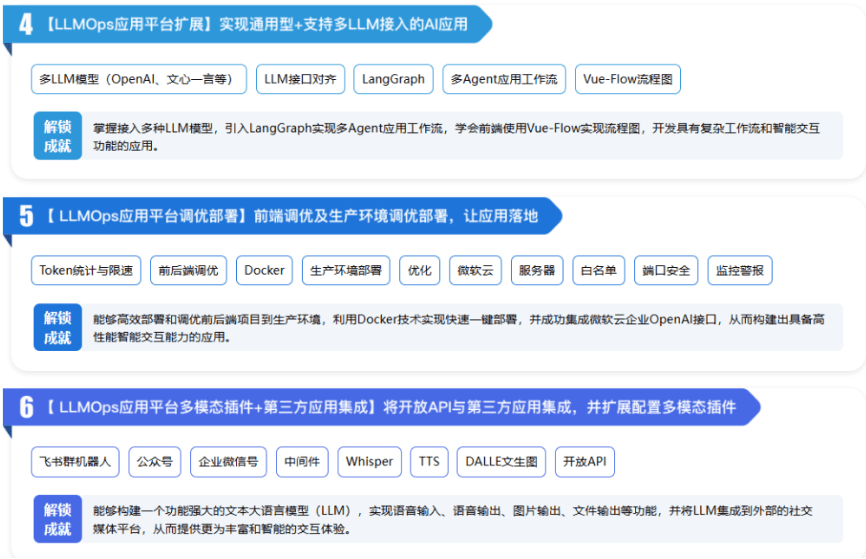Select the 多Agent应用工作流 tag
866x559 pixels.
click(x=504, y=79)
